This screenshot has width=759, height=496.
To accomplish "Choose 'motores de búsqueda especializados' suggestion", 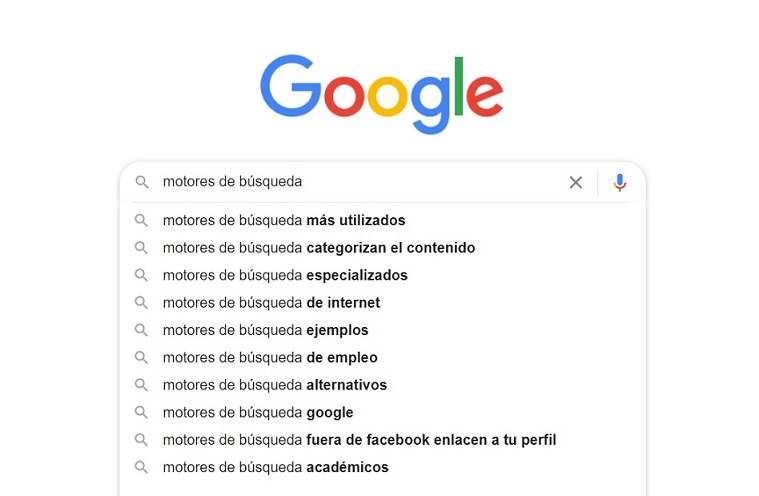I will pos(382,275).
